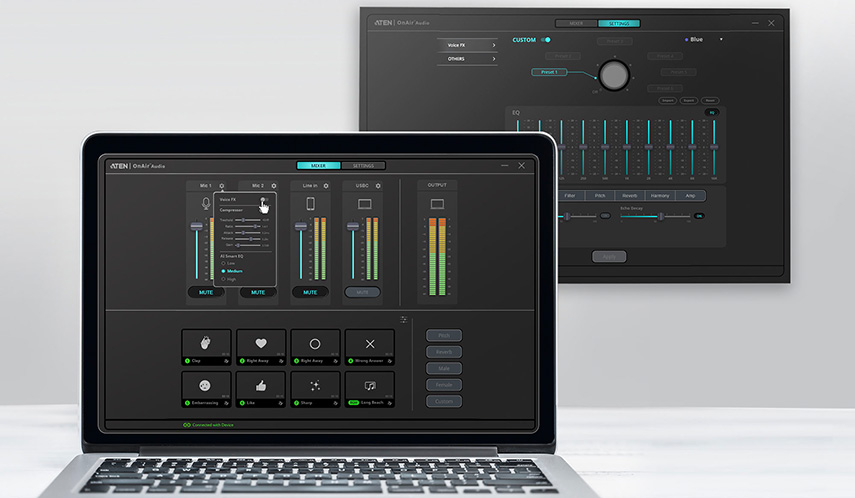This screenshot has height=498, width=855.
Task: Click the Female voice effect button
Action: click(x=444, y=385)
